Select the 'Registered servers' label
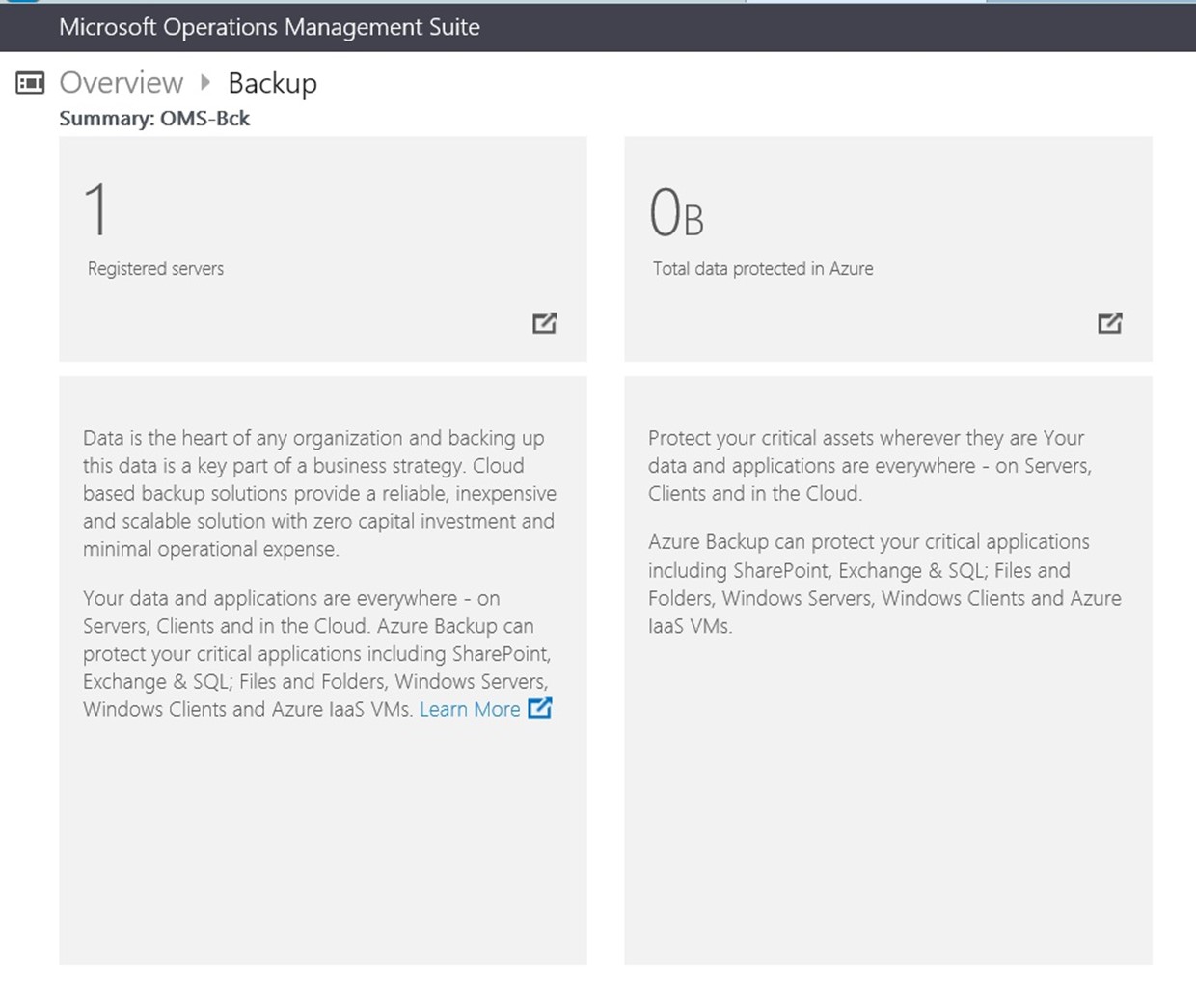1196x1008 pixels. (x=155, y=268)
